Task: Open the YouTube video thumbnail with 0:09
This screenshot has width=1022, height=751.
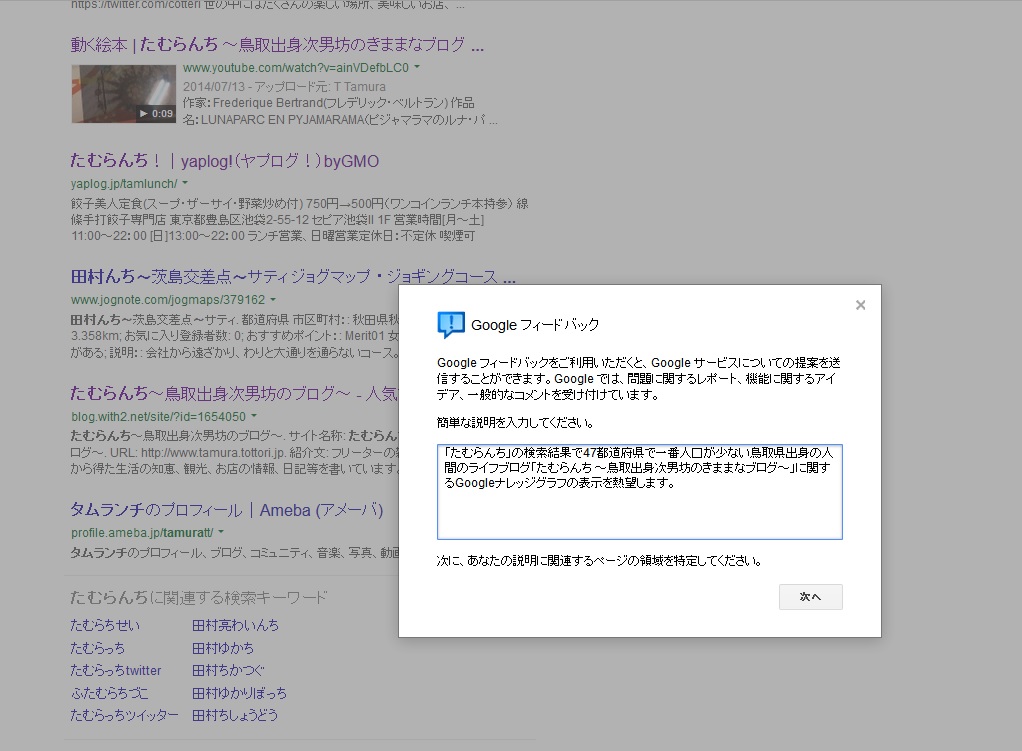Action: [124, 94]
